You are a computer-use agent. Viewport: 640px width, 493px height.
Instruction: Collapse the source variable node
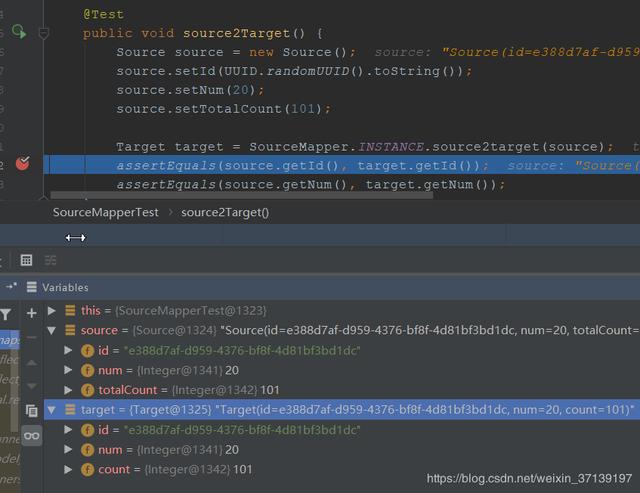tap(51, 331)
